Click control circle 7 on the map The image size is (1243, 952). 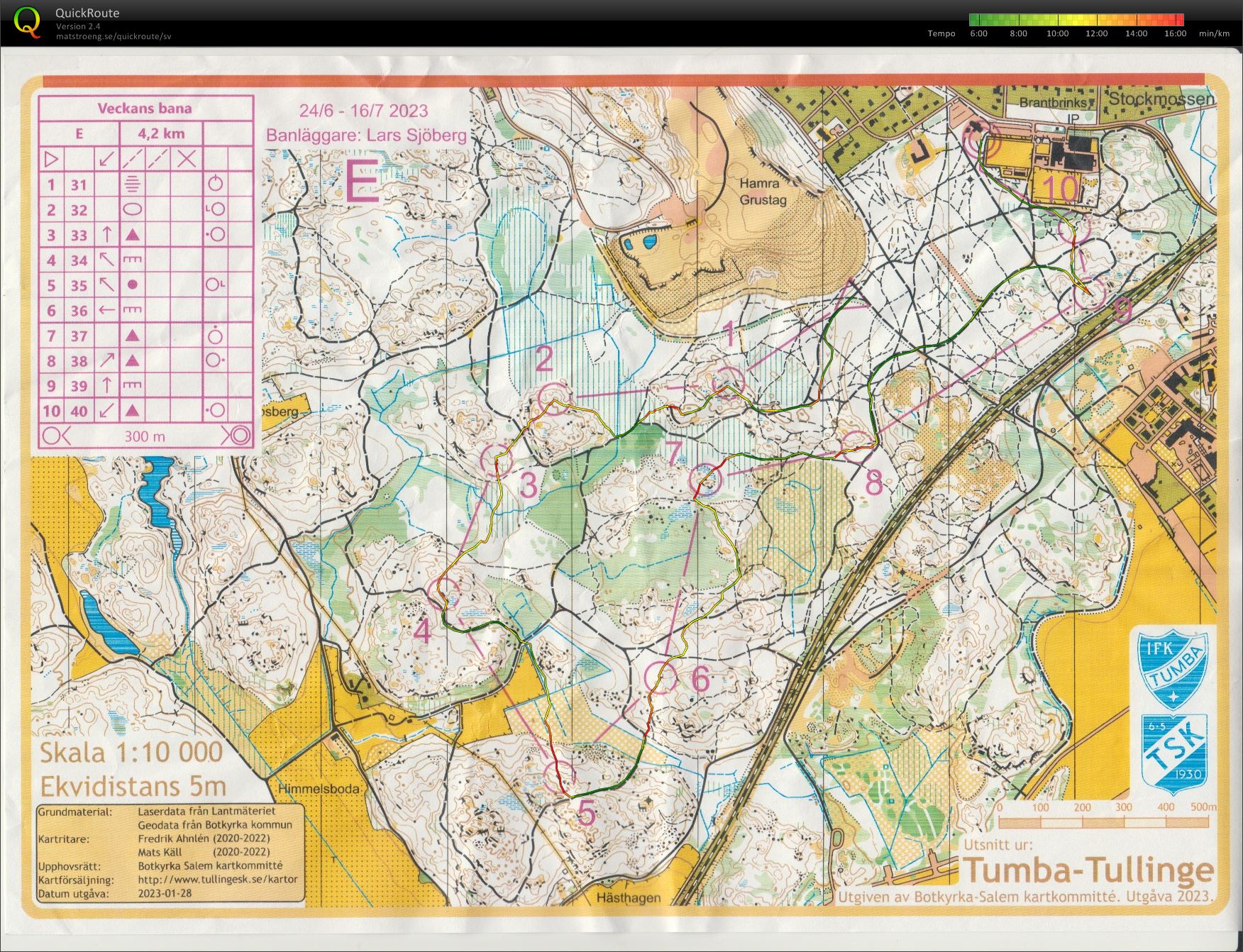[706, 480]
